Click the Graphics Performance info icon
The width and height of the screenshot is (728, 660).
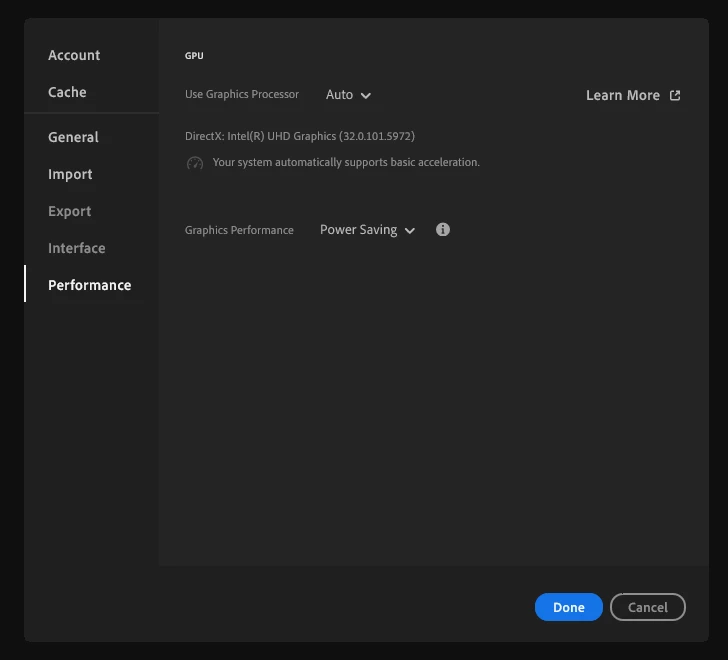pyautogui.click(x=442, y=229)
